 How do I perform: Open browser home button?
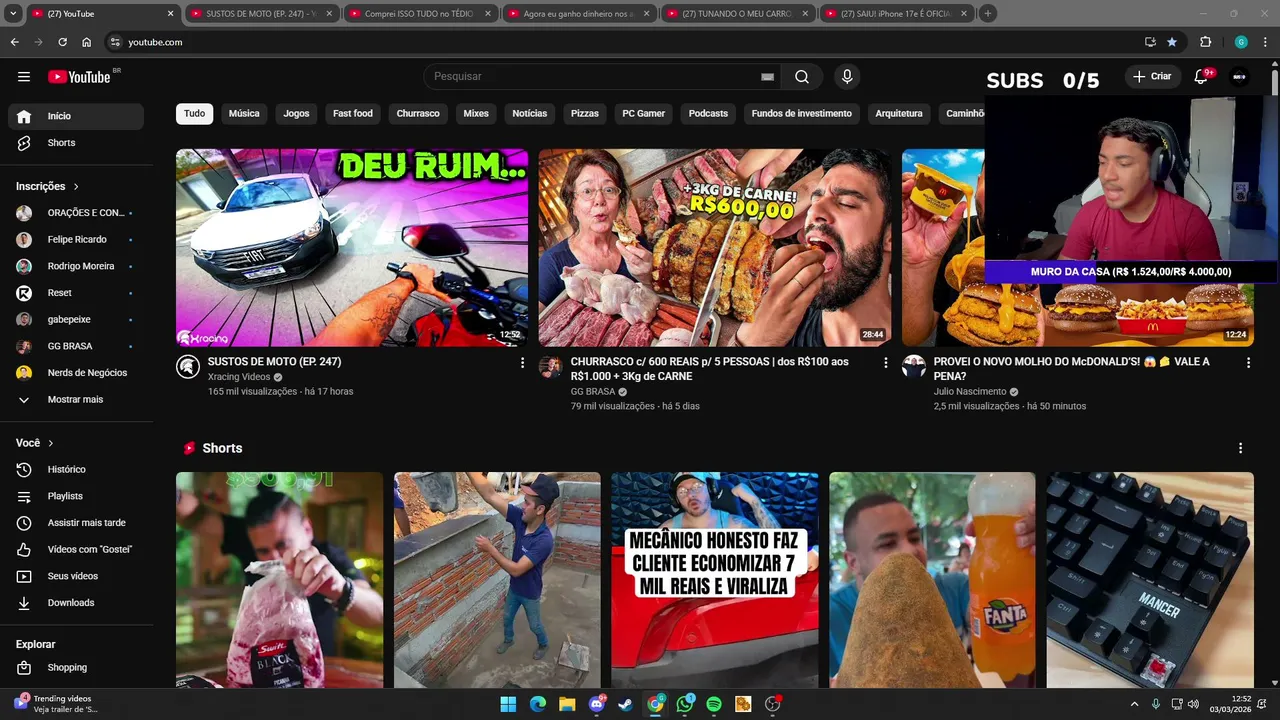[86, 42]
